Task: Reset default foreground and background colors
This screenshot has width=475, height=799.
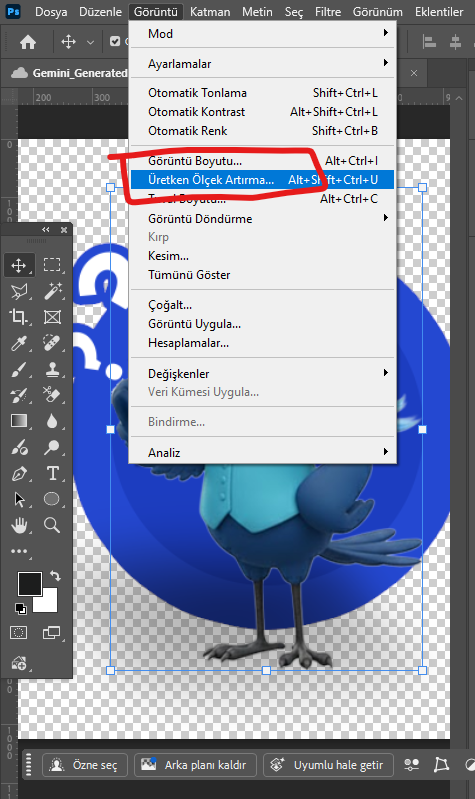Action: click(21, 608)
